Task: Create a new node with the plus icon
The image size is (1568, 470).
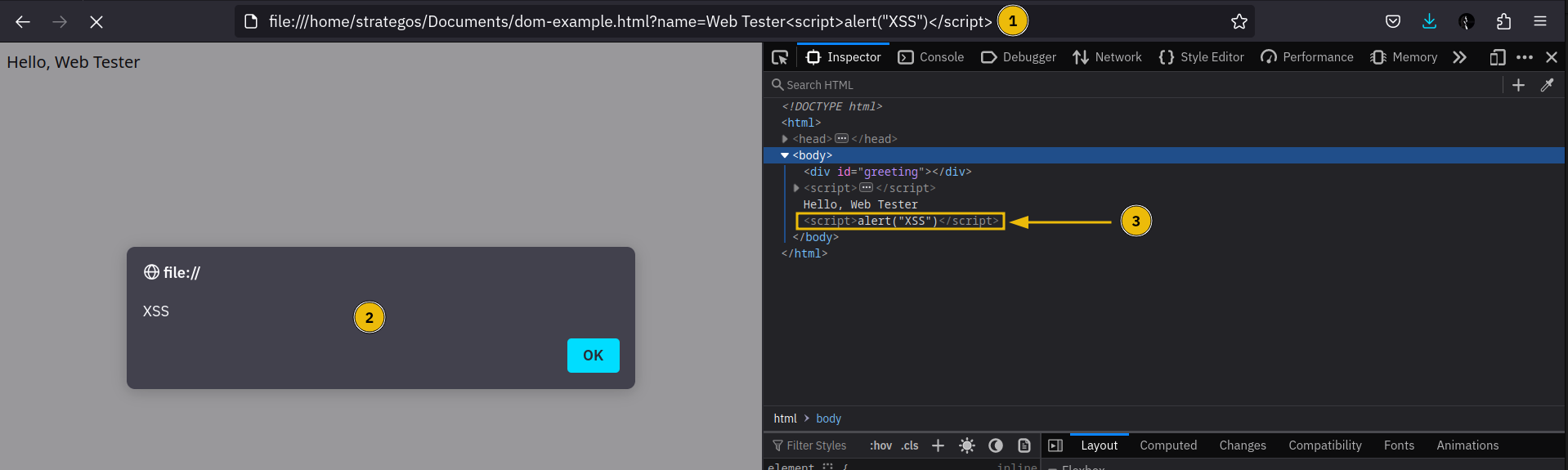Action: click(1518, 85)
